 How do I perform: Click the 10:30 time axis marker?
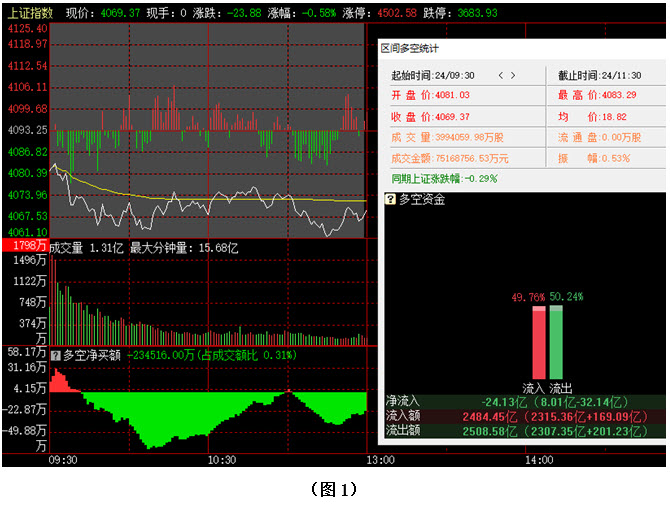tap(221, 460)
